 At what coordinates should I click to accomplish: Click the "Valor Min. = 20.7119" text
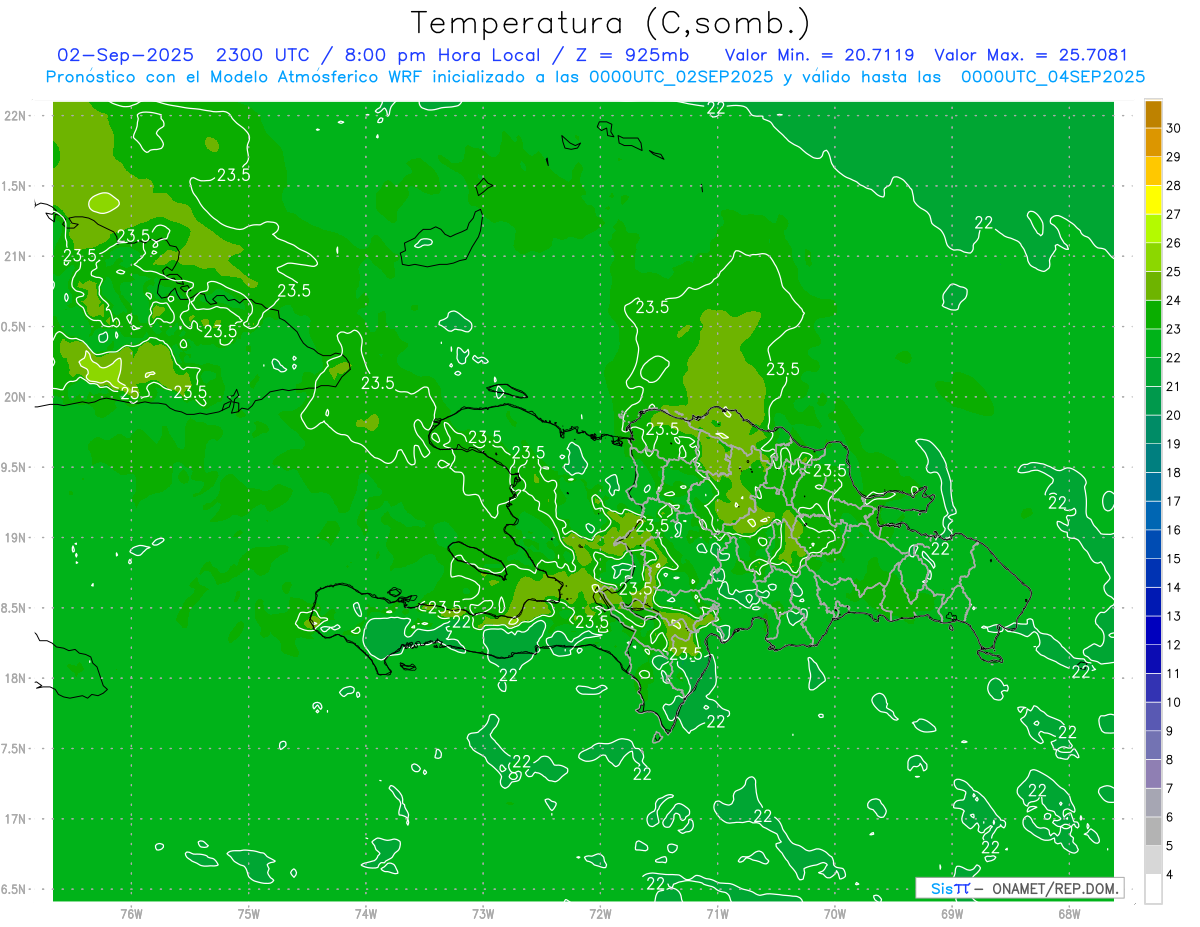pos(822,55)
